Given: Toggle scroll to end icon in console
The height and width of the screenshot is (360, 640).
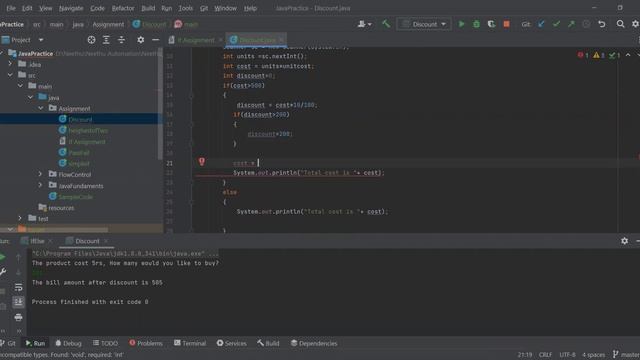Looking at the screenshot, I should click(18, 302).
